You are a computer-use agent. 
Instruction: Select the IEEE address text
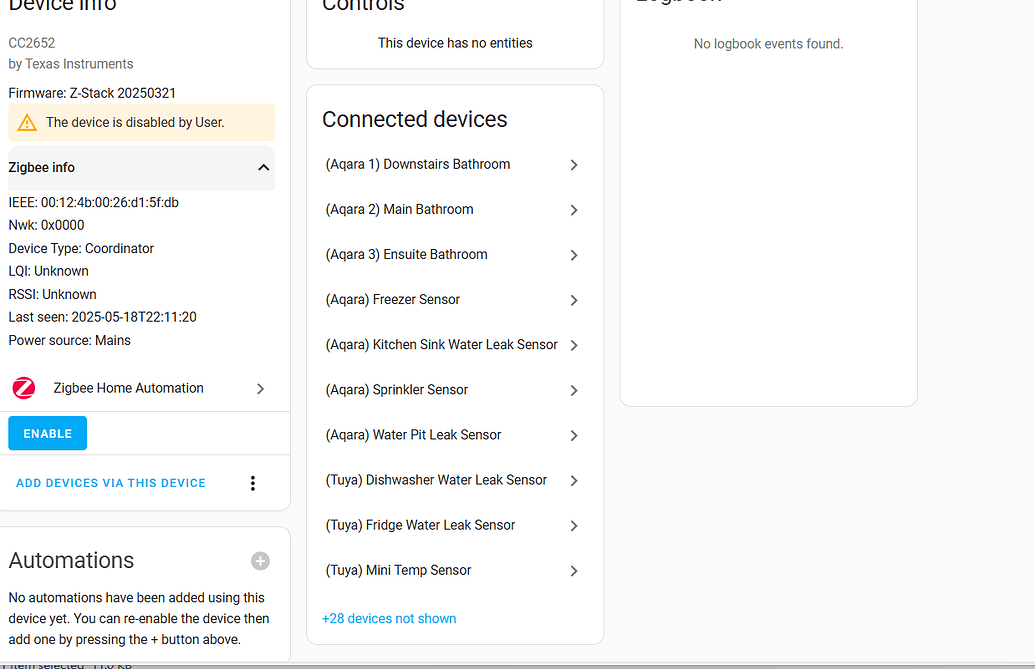(93, 203)
